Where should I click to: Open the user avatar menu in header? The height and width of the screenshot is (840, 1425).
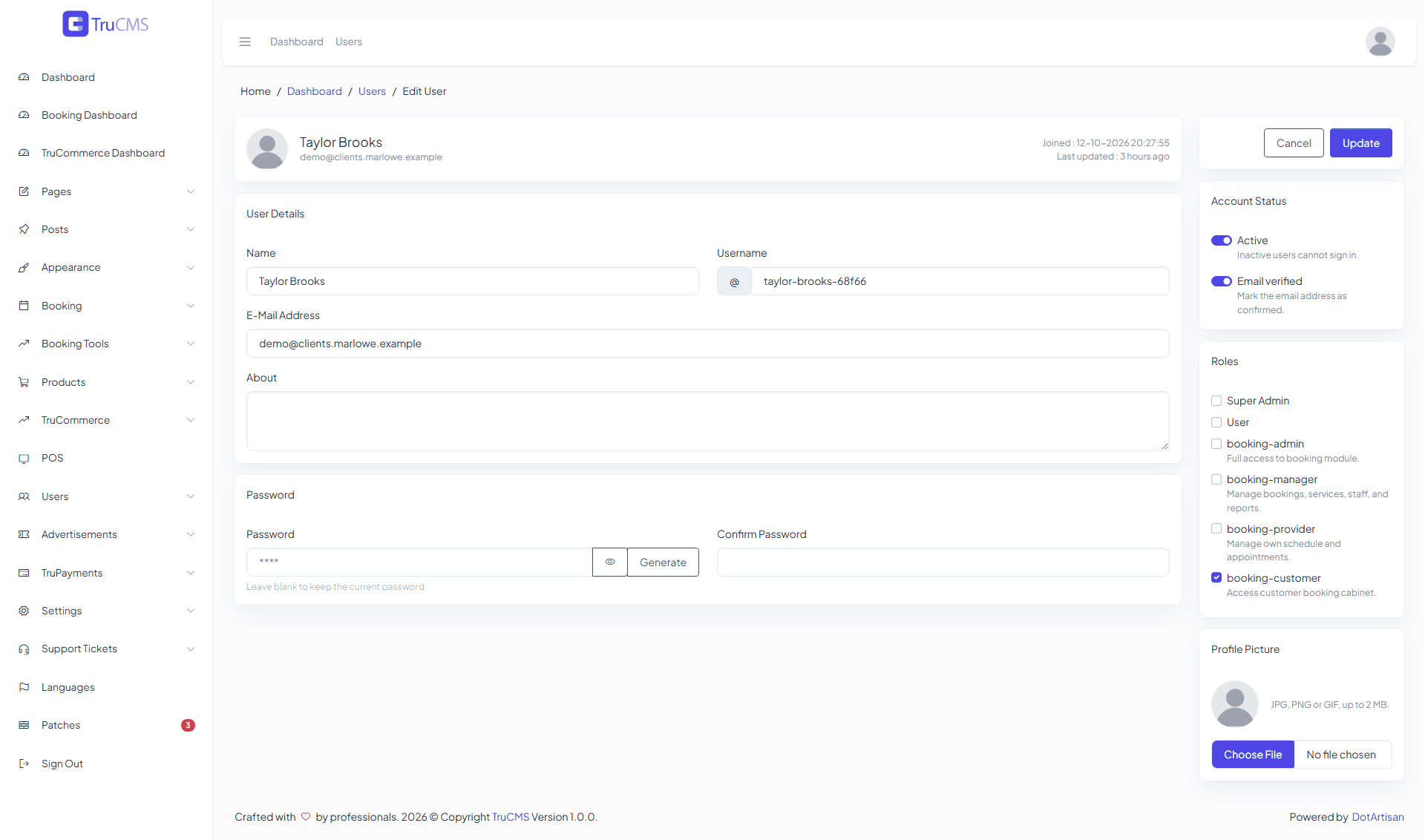pyautogui.click(x=1380, y=42)
